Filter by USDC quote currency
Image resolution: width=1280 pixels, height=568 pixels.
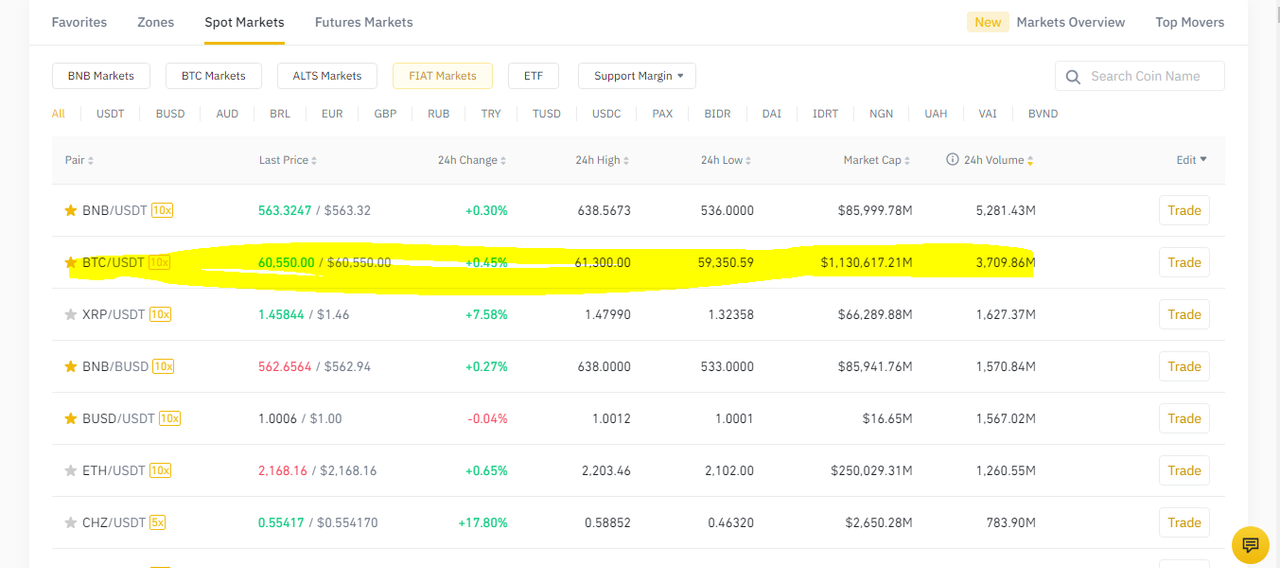coord(606,114)
